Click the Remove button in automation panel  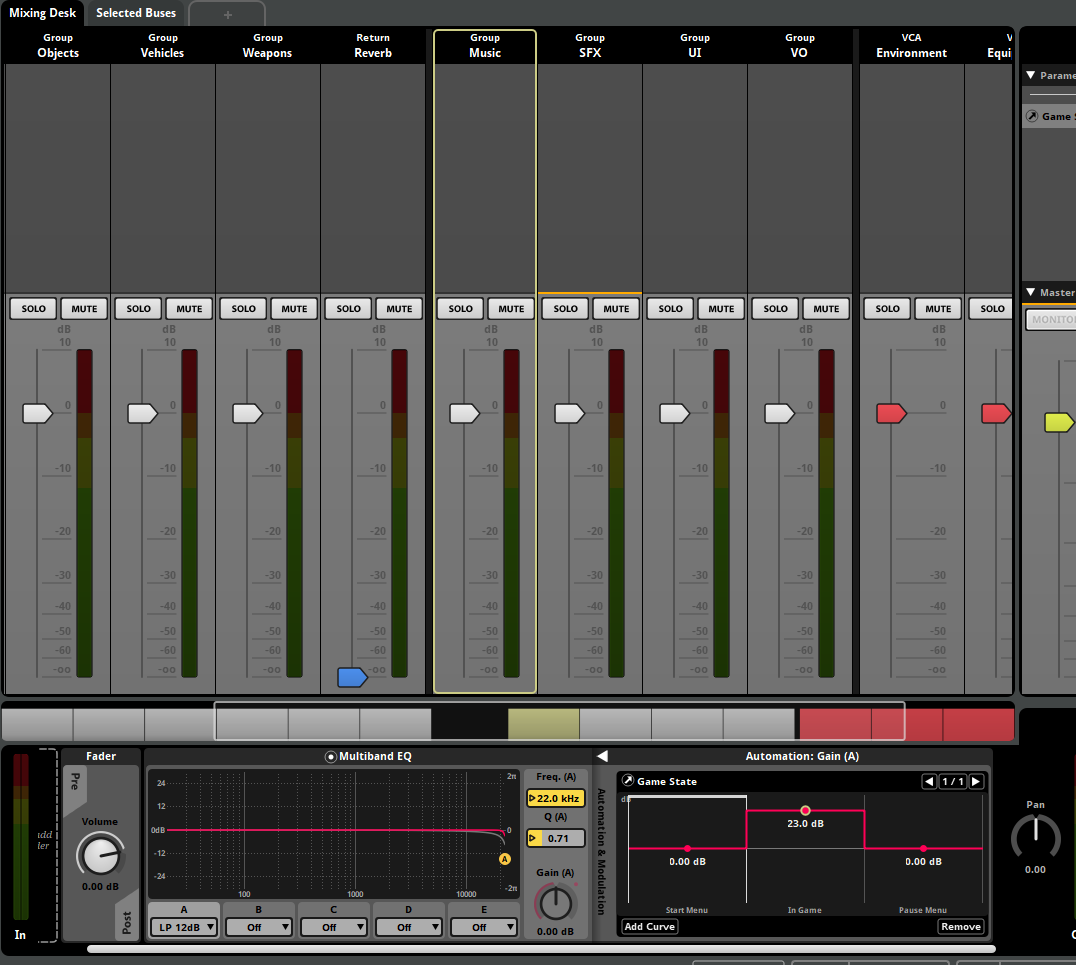click(960, 926)
